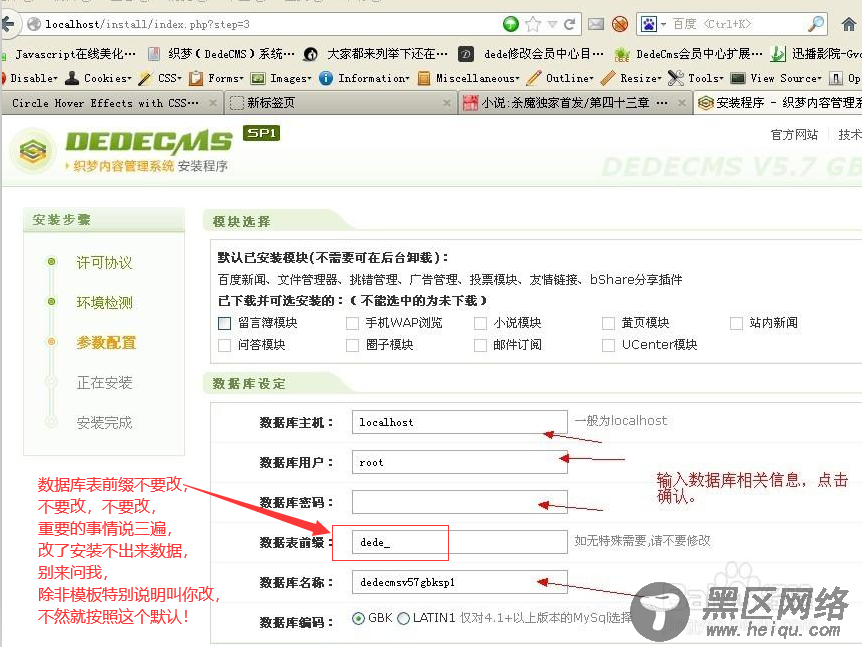Viewport: 862px width, 647px height.
Task: Check the 小说模块 checkbox
Action: click(x=480, y=323)
